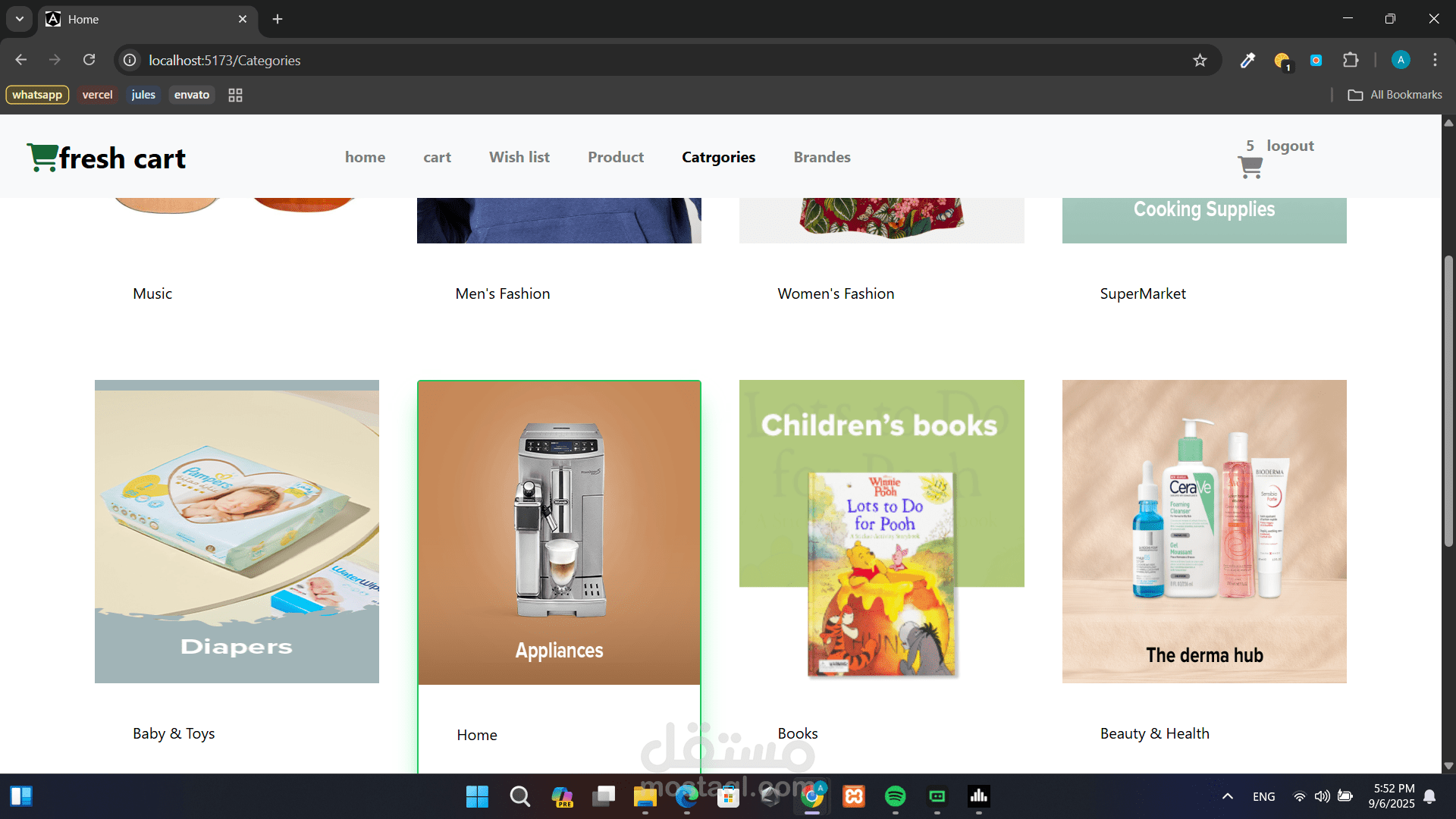Click the browser forward arrow
Image resolution: width=1456 pixels, height=819 pixels.
55,60
